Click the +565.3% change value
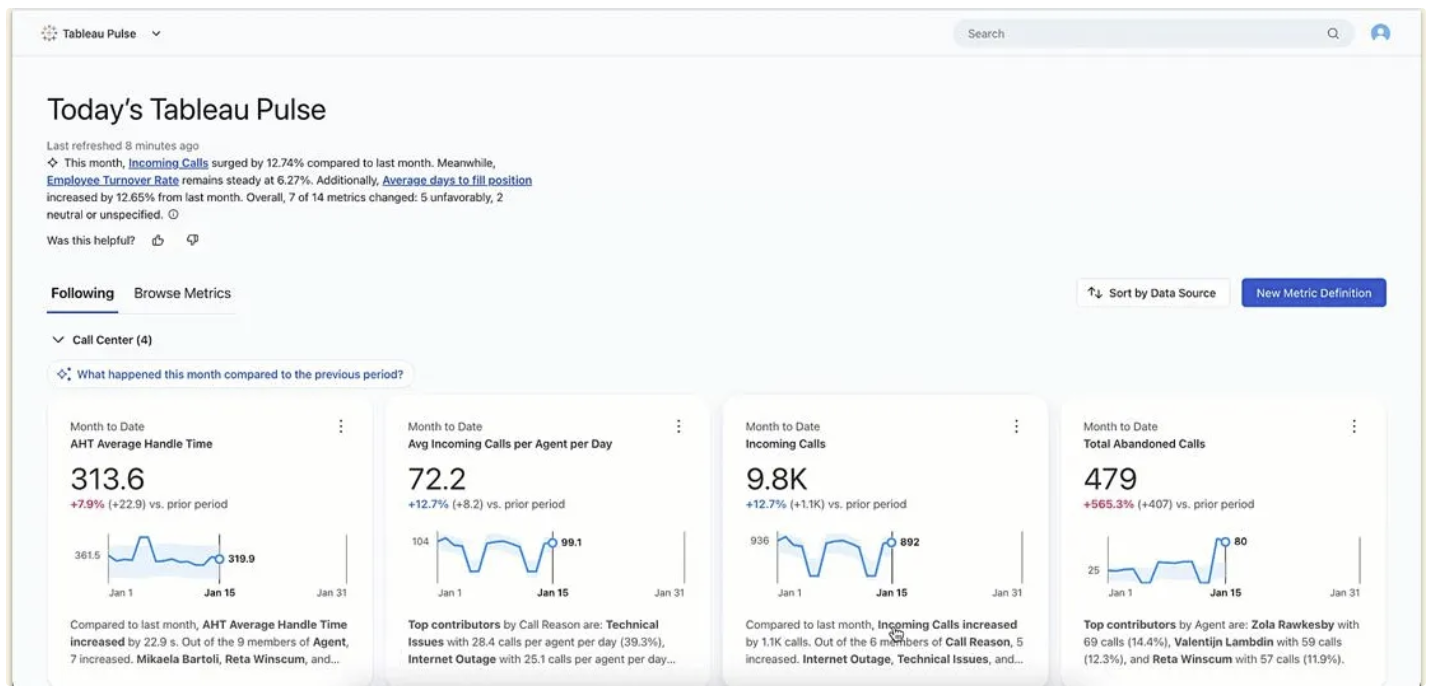Screen dimensions: 1429x693 1108,504
